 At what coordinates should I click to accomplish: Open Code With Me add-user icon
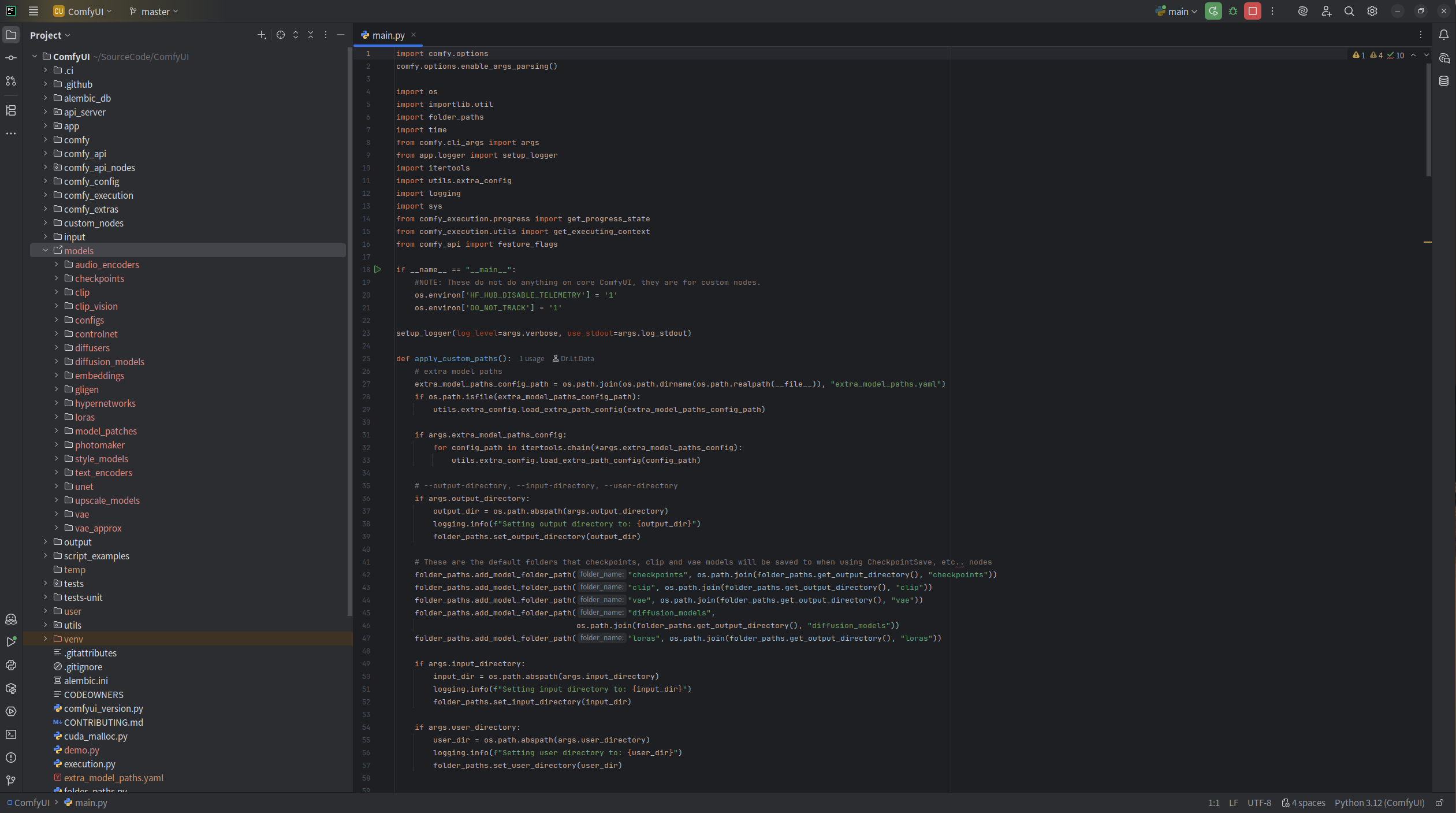1326,11
